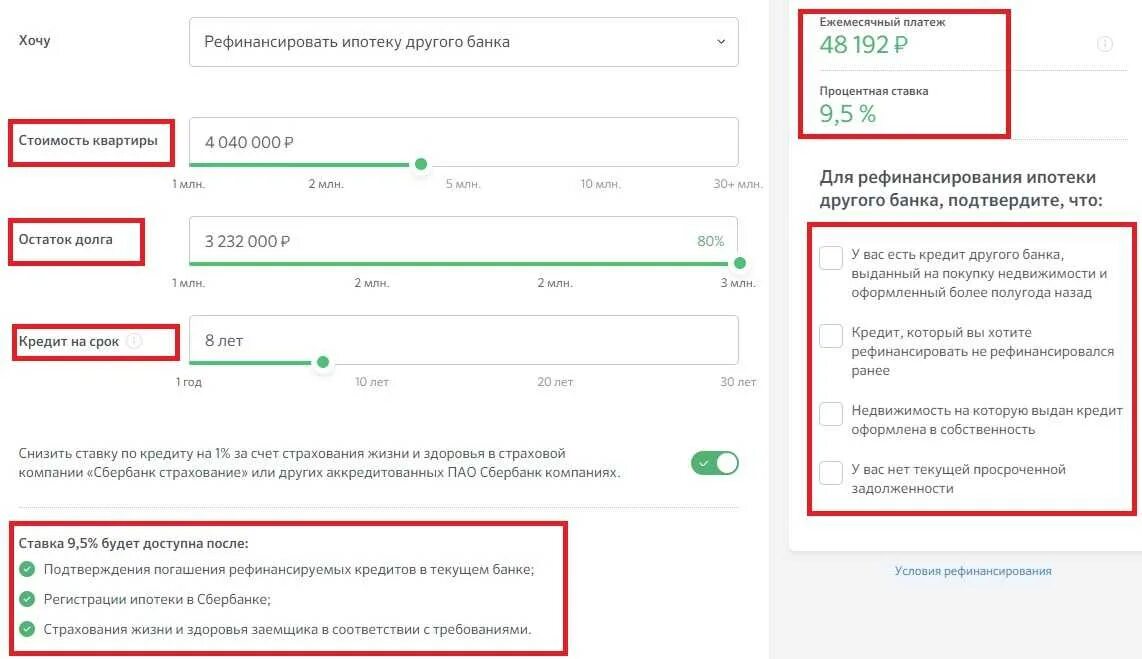Viewport: 1142px width, 659px height.
Task: Click the "1 год" mark on term scale
Action: (189, 382)
